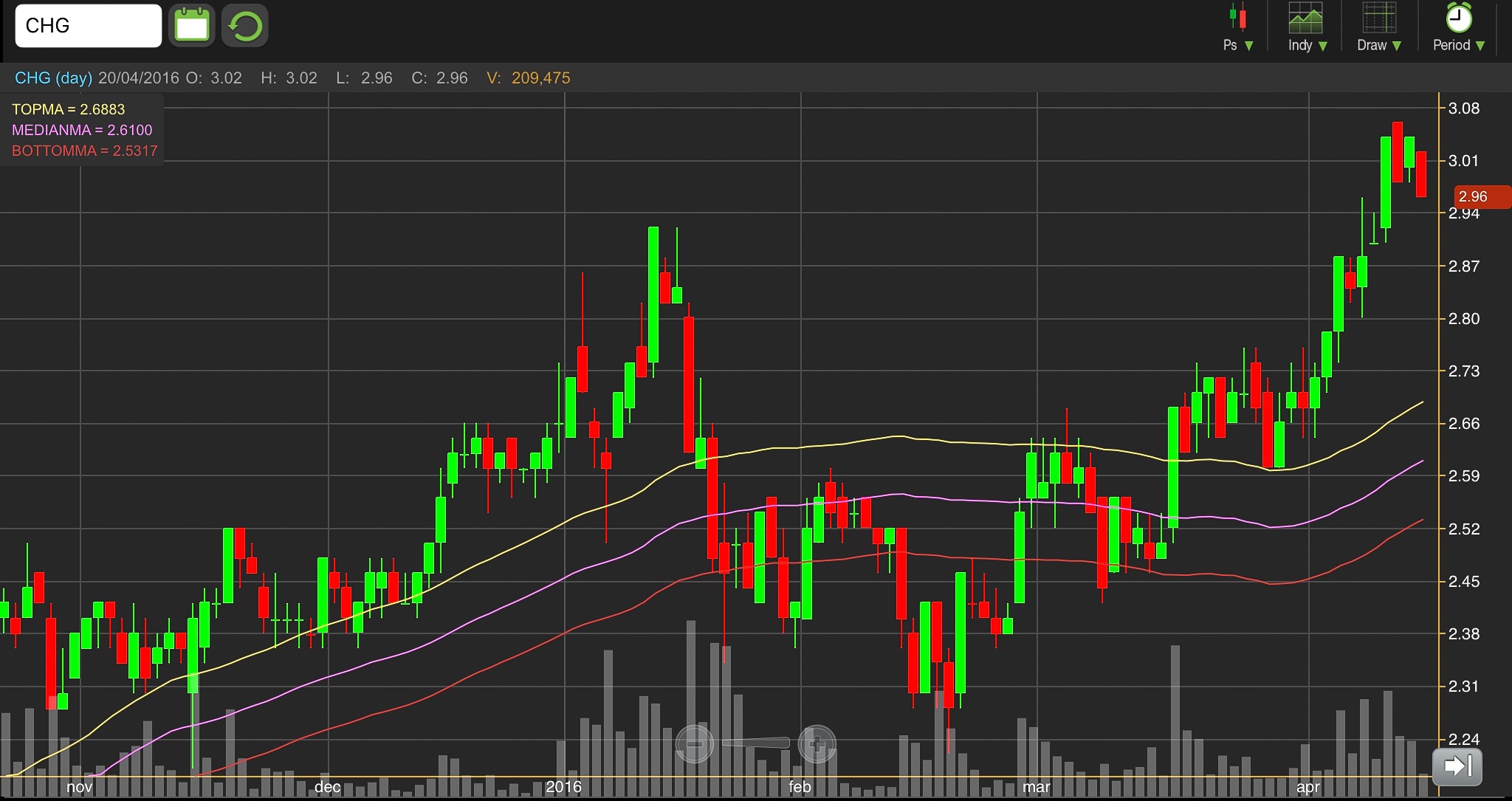Expand the Draw dropdown arrow

click(1397, 46)
